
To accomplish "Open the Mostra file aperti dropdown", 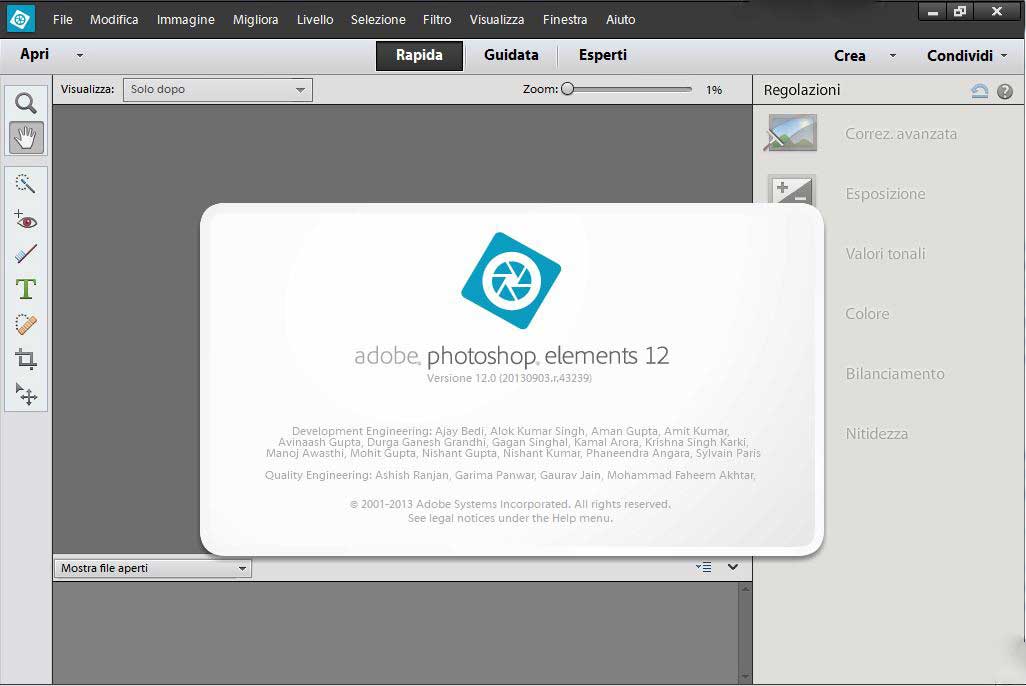I will pos(152,568).
